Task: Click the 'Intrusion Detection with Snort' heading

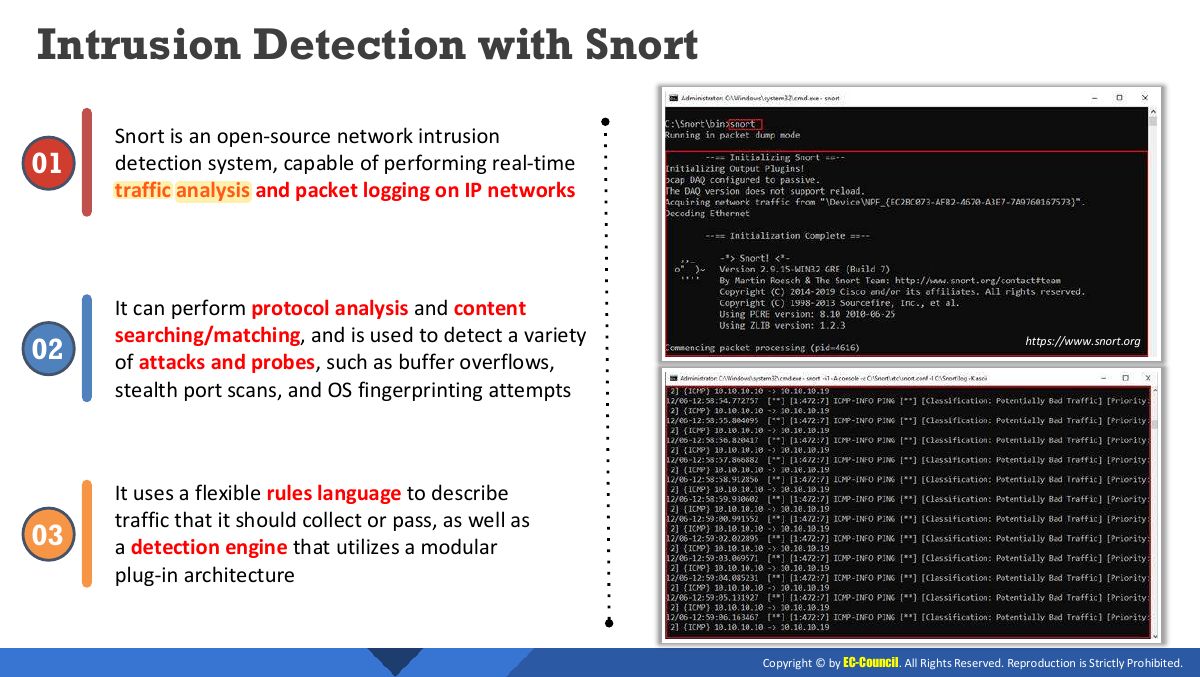Action: tap(367, 46)
